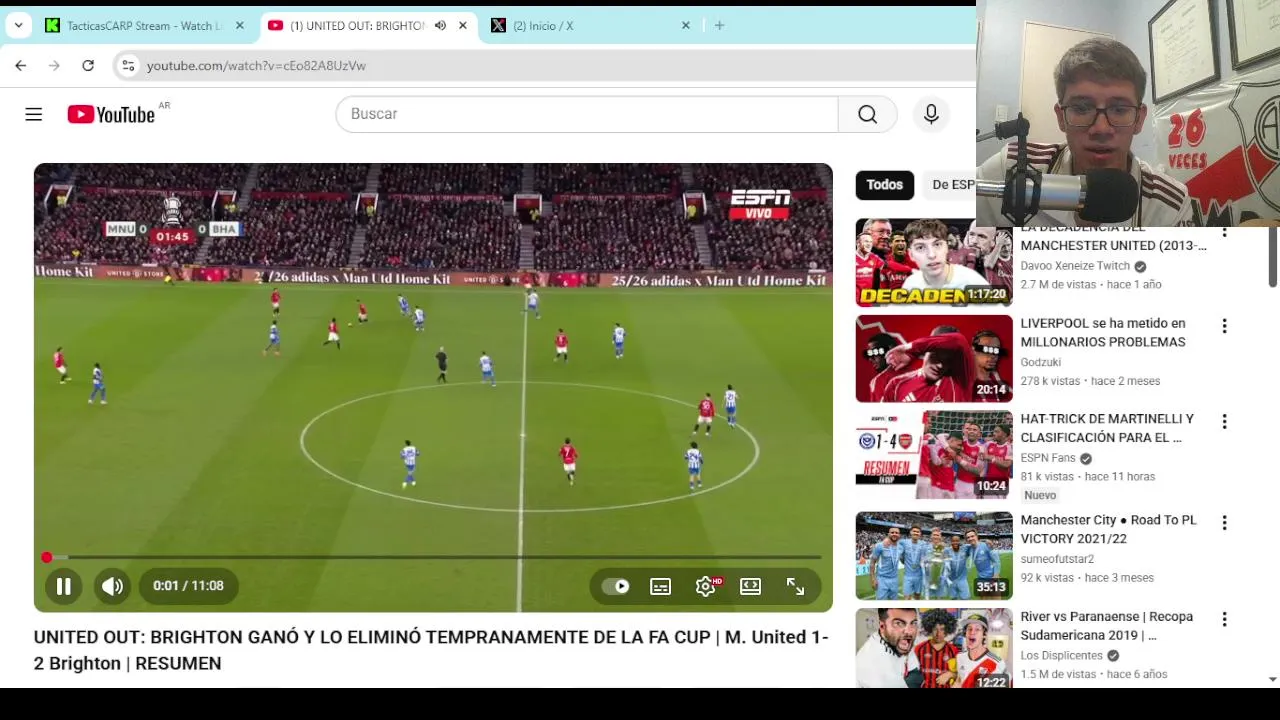Reload the current page
Screen dimensions: 1280x720
point(88,65)
